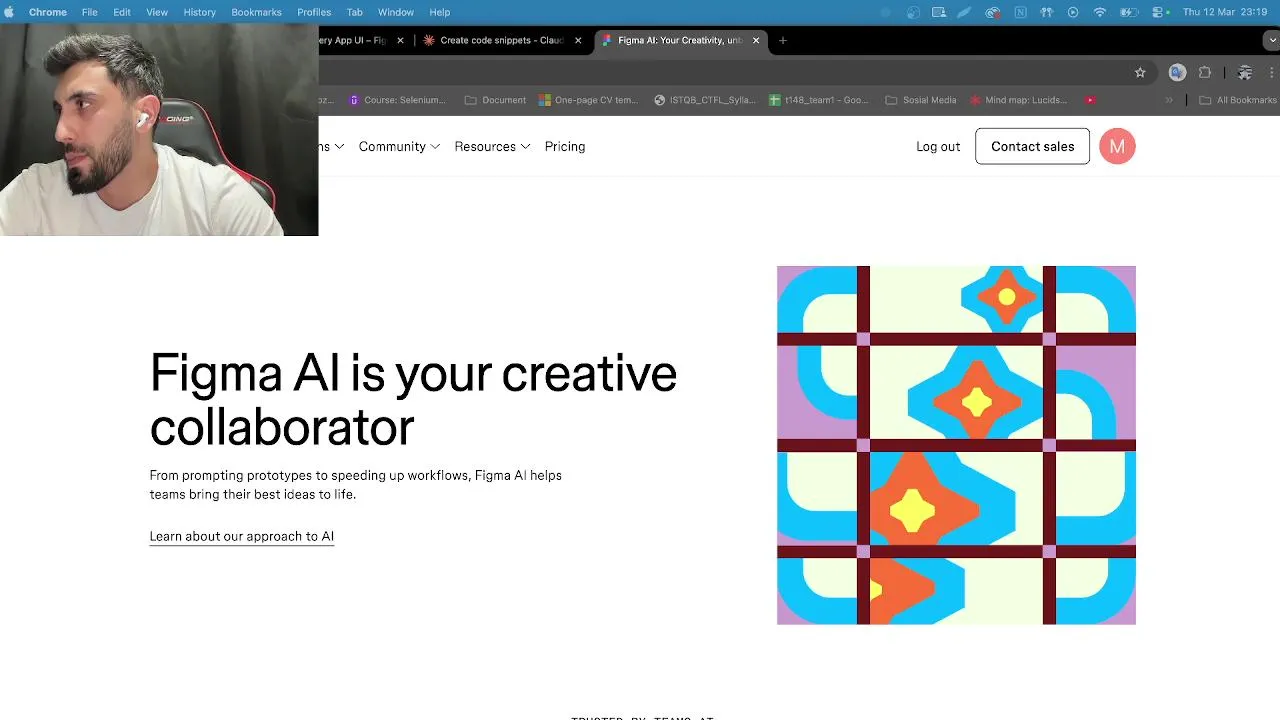Click the Creative Cloud icon in menu bar
The image size is (1280, 720).
993,12
